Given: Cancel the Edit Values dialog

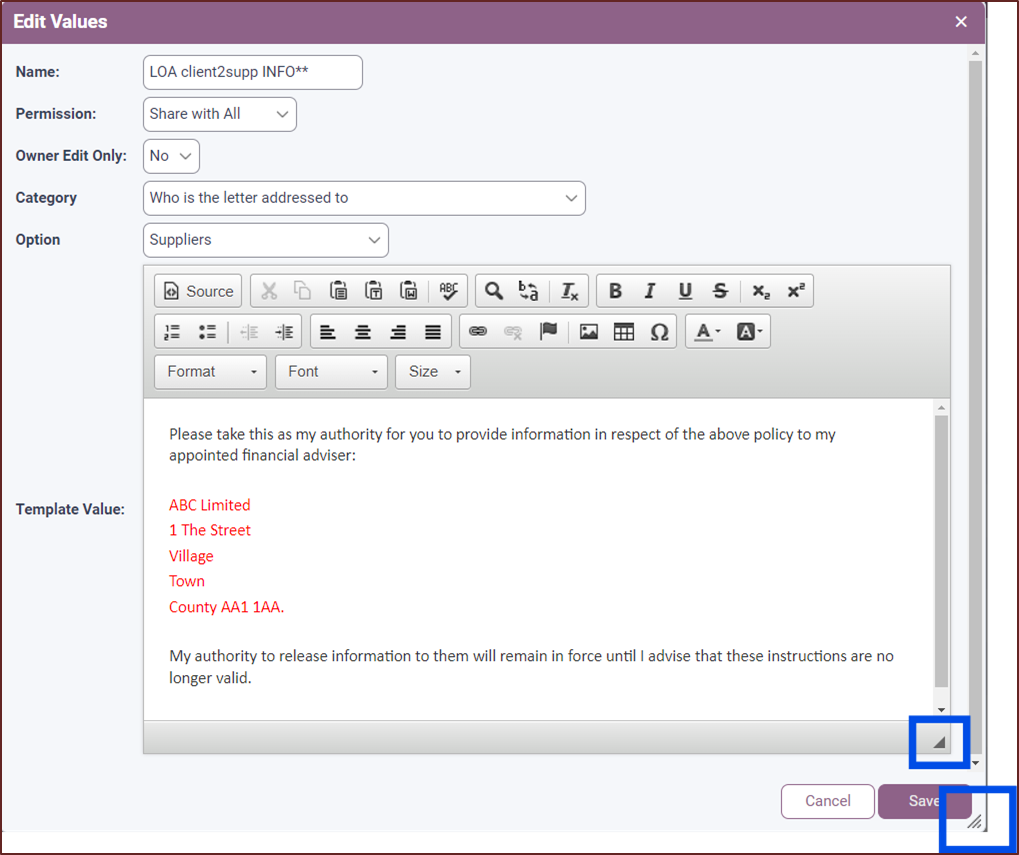Looking at the screenshot, I should [827, 801].
